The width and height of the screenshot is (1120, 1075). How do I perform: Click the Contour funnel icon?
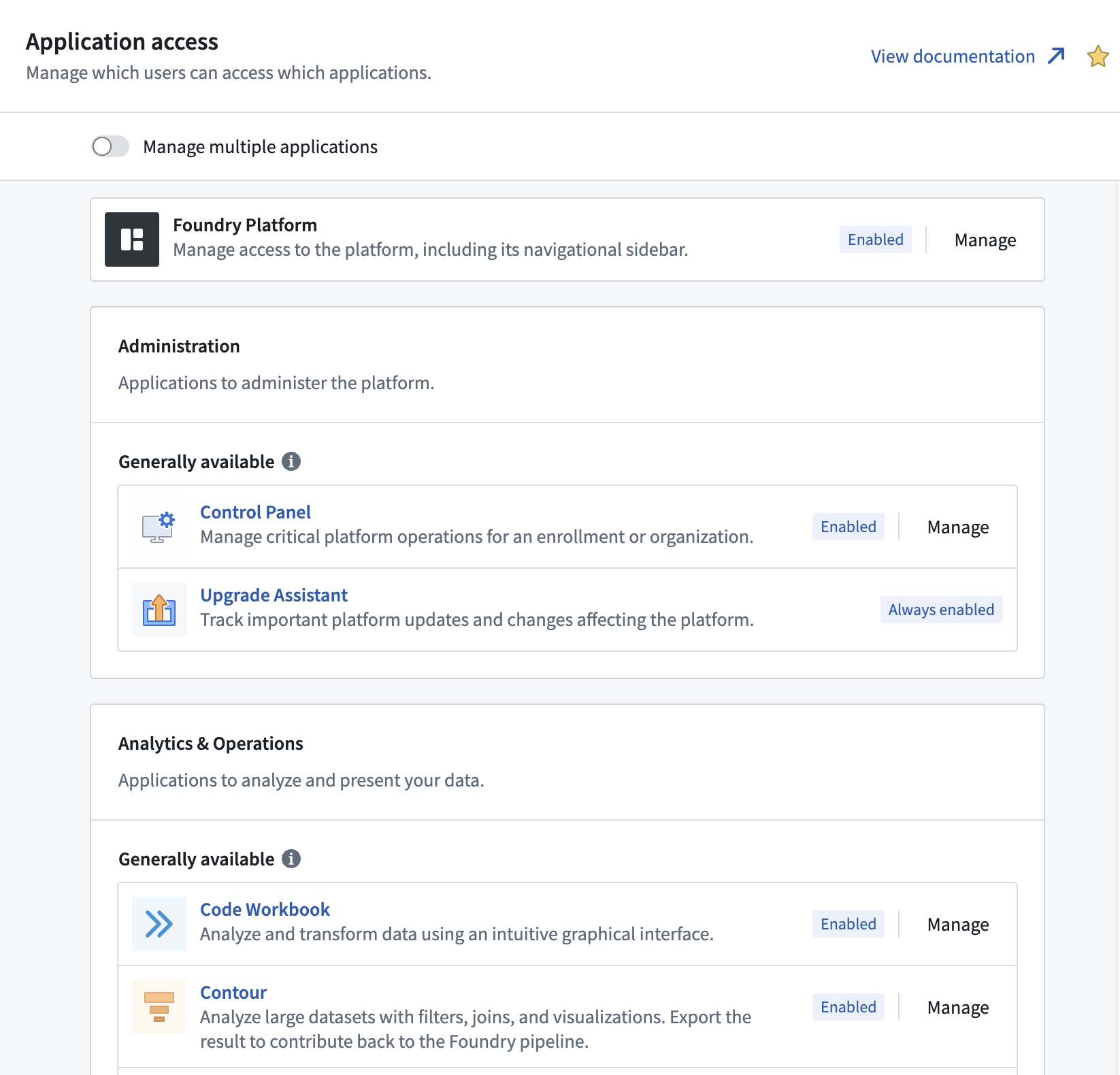[159, 1007]
